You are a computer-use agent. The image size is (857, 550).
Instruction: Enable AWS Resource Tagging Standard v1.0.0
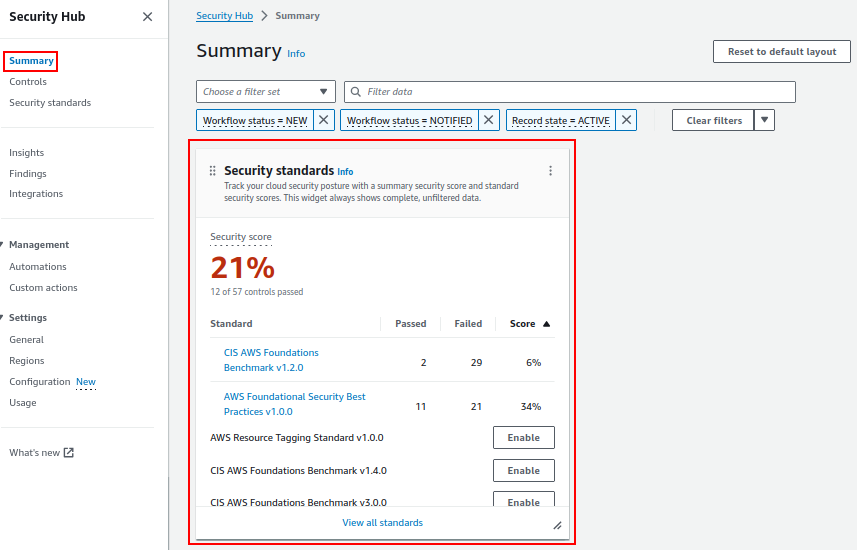click(524, 437)
